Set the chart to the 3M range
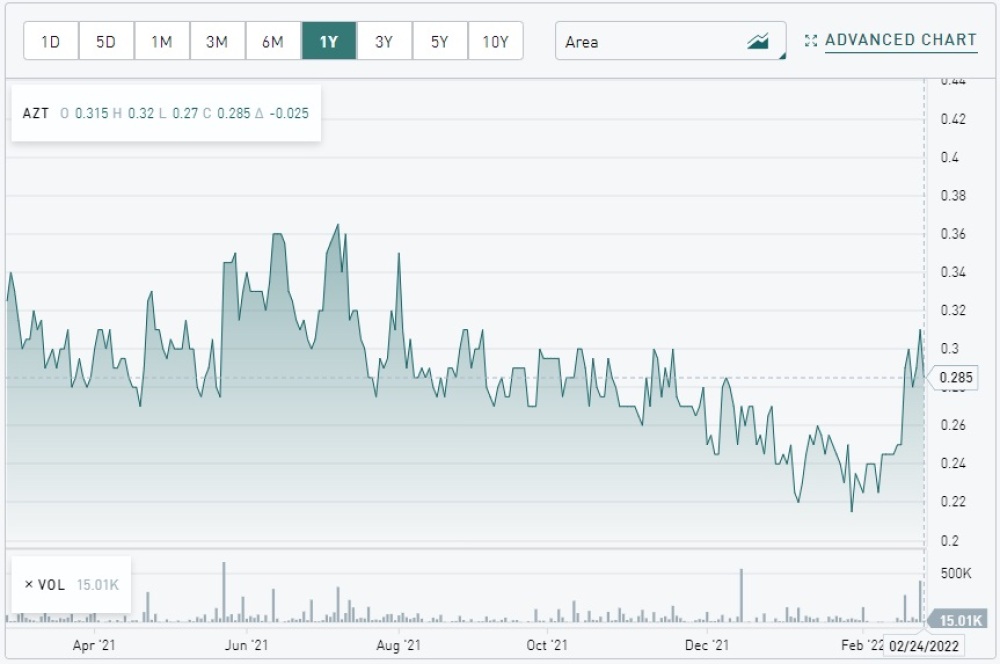Image resolution: width=1000 pixels, height=664 pixels. (217, 42)
